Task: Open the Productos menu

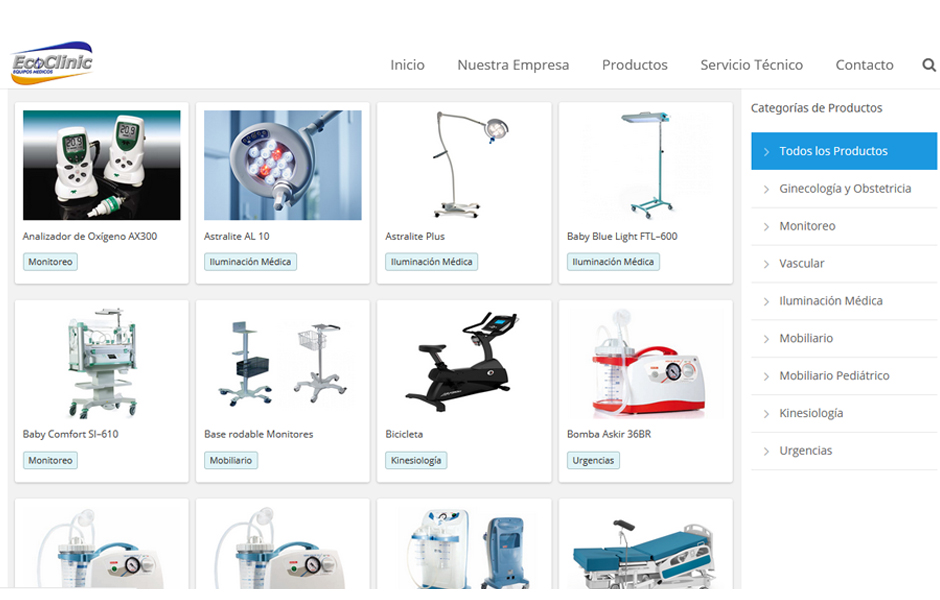Action: coord(634,65)
